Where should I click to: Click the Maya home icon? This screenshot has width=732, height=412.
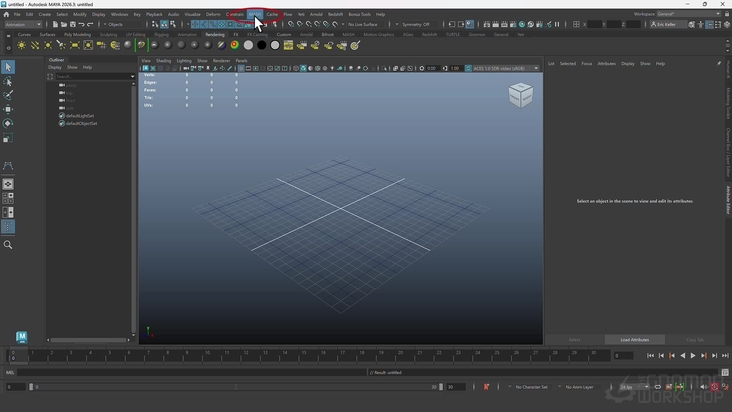[x=6, y=15]
